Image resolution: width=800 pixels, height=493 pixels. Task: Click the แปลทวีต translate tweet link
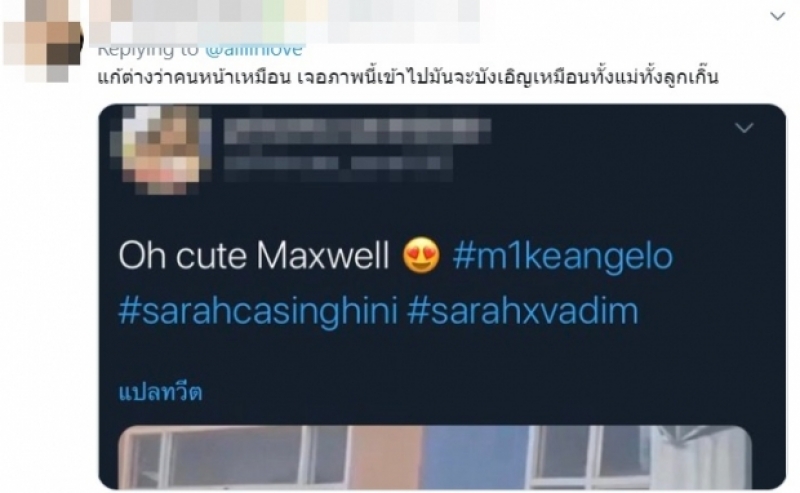click(x=161, y=392)
